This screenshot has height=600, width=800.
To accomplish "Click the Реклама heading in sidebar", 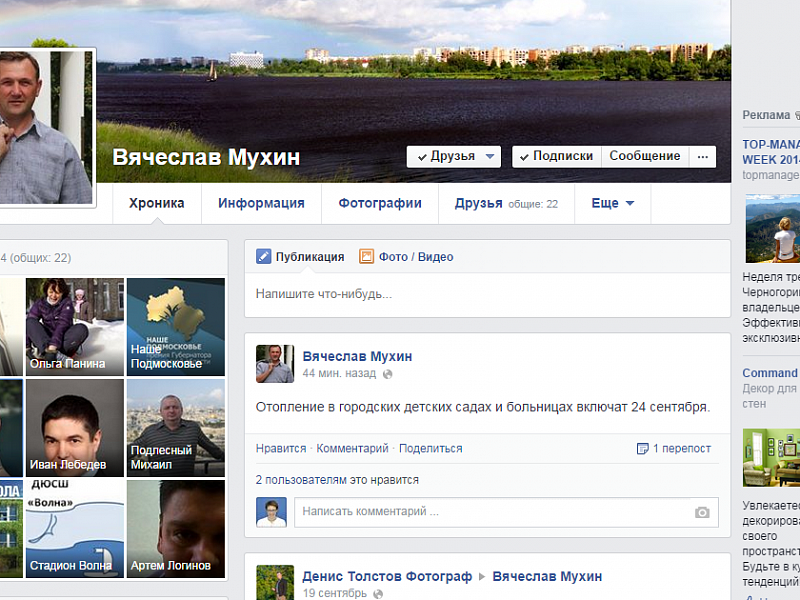I will [x=766, y=115].
